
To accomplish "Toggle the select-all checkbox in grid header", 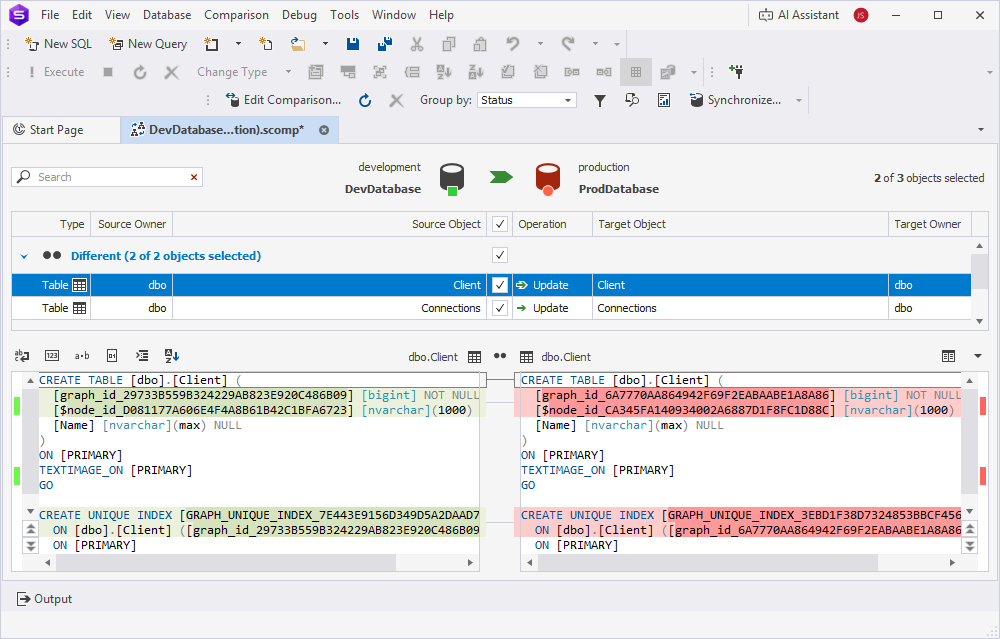I will pyautogui.click(x=499, y=223).
